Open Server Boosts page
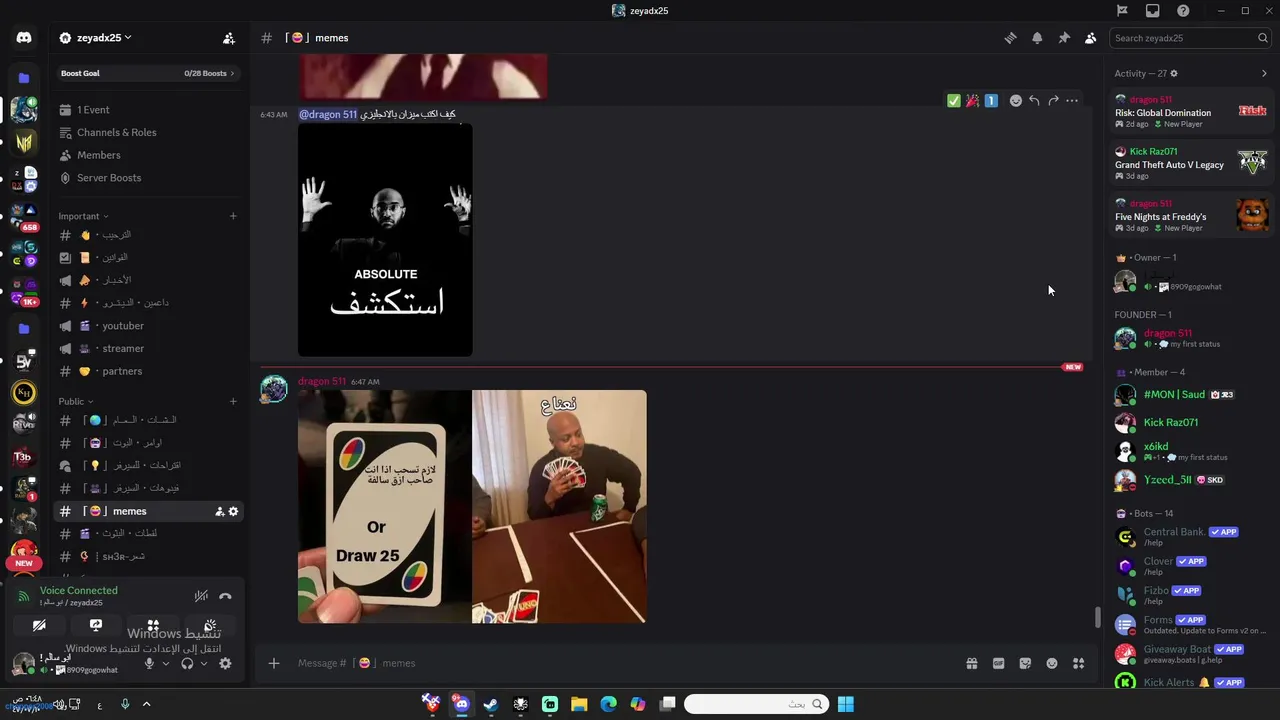The image size is (1280, 720). [x=148, y=178]
